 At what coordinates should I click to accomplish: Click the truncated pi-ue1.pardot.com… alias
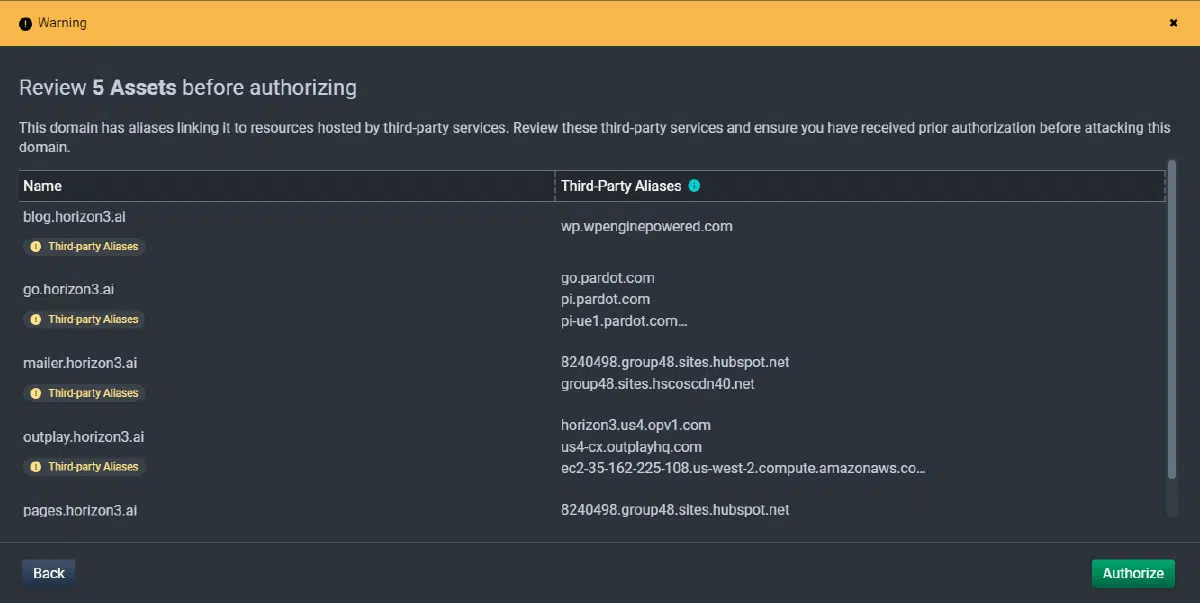[625, 321]
